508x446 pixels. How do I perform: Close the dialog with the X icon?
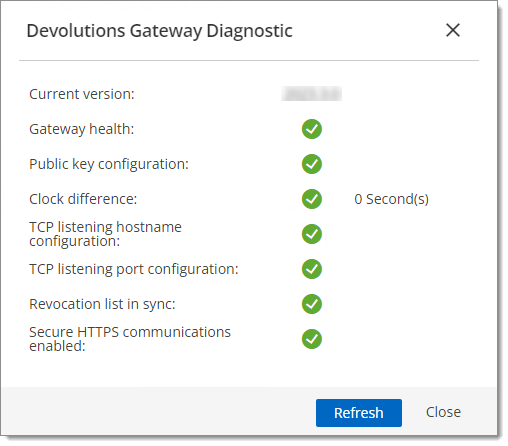tap(453, 30)
